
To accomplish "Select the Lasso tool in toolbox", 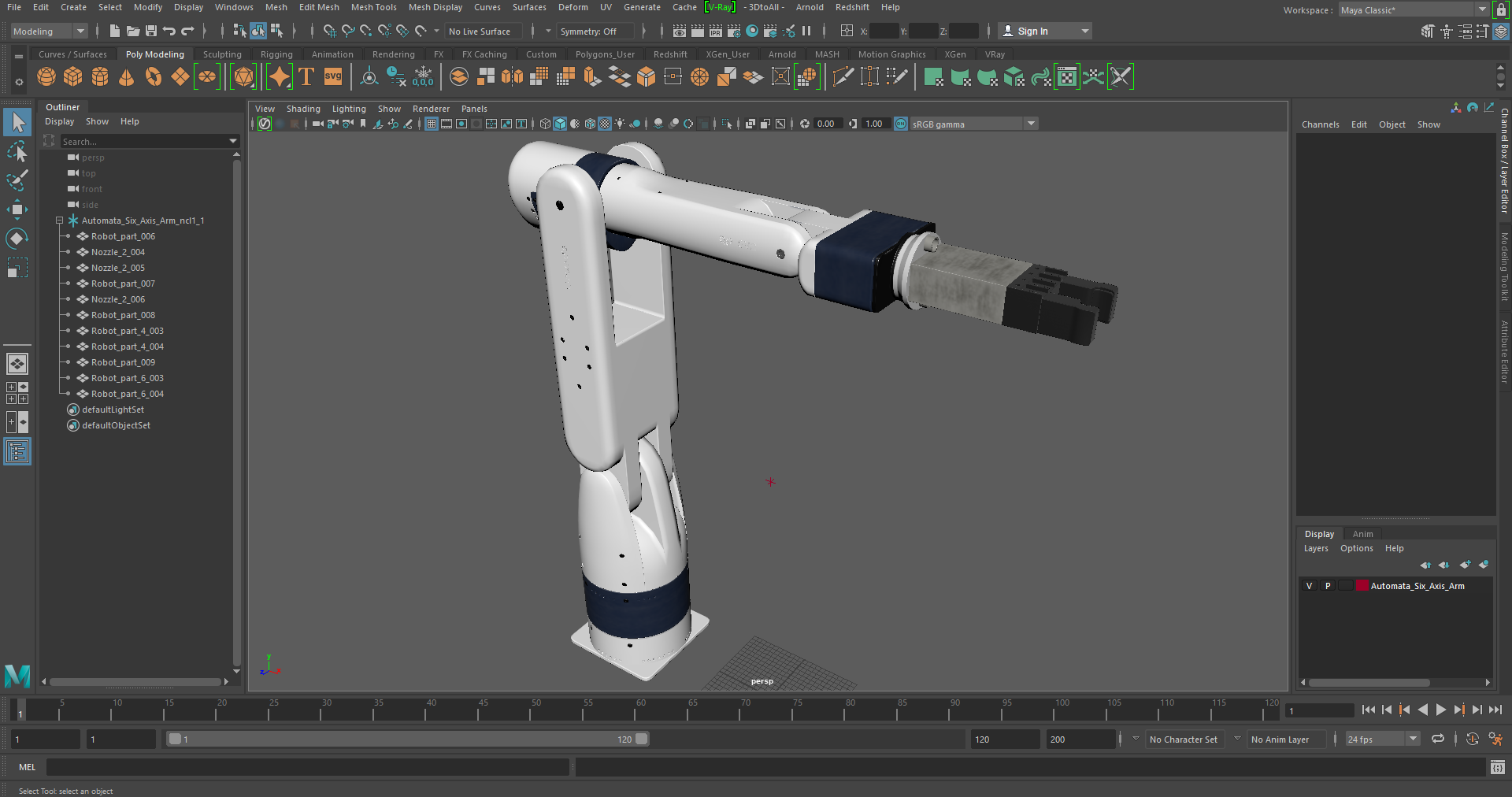I will [x=17, y=150].
